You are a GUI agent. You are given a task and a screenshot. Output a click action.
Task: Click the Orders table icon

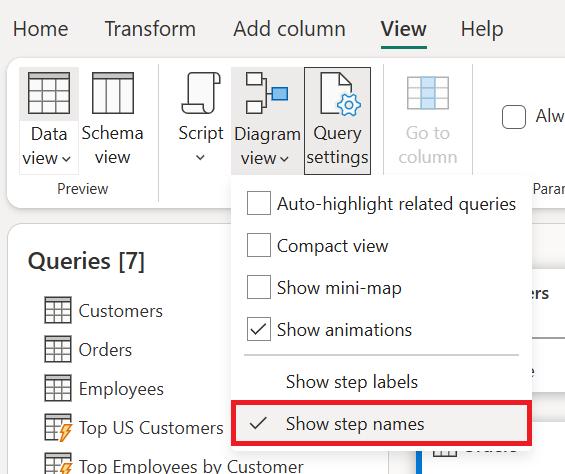pos(58,349)
